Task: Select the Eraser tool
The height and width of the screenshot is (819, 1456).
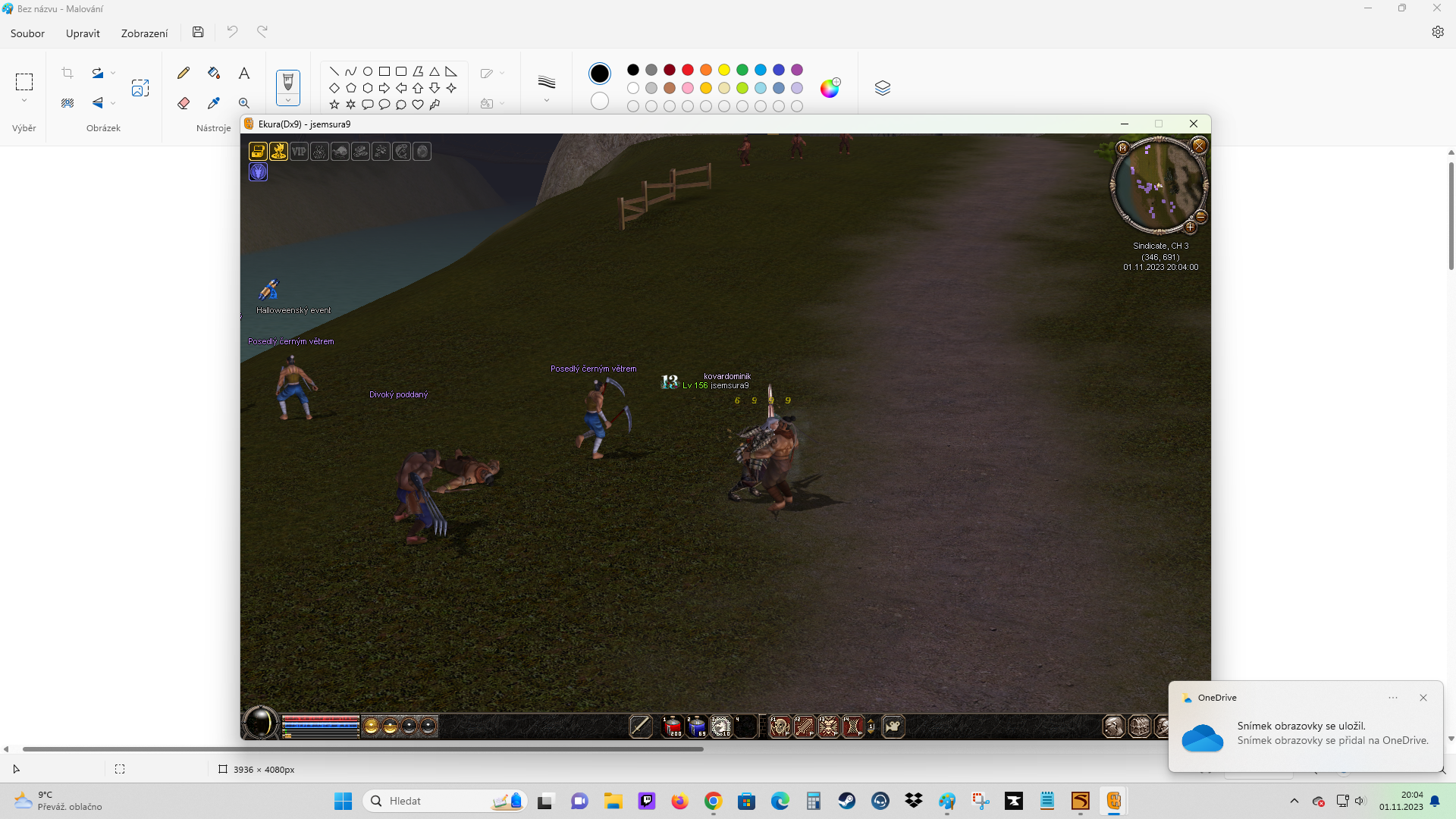Action: tap(184, 103)
